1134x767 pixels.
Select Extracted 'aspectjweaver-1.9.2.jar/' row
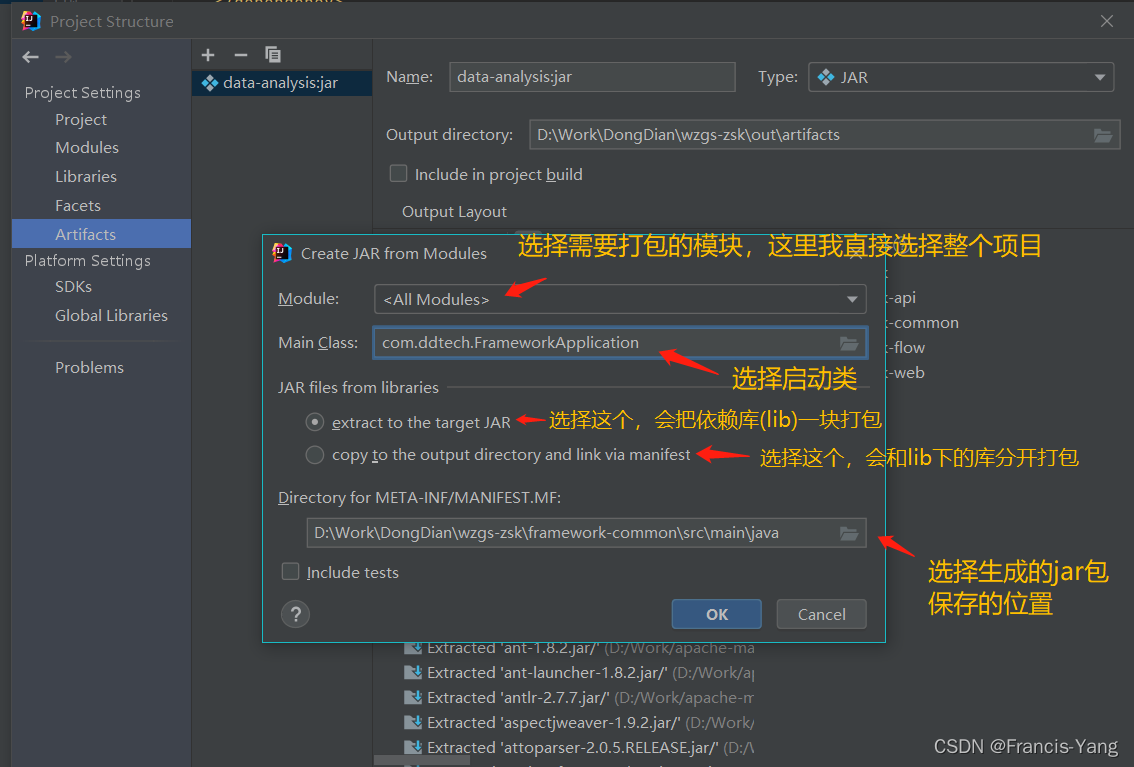coord(579,722)
